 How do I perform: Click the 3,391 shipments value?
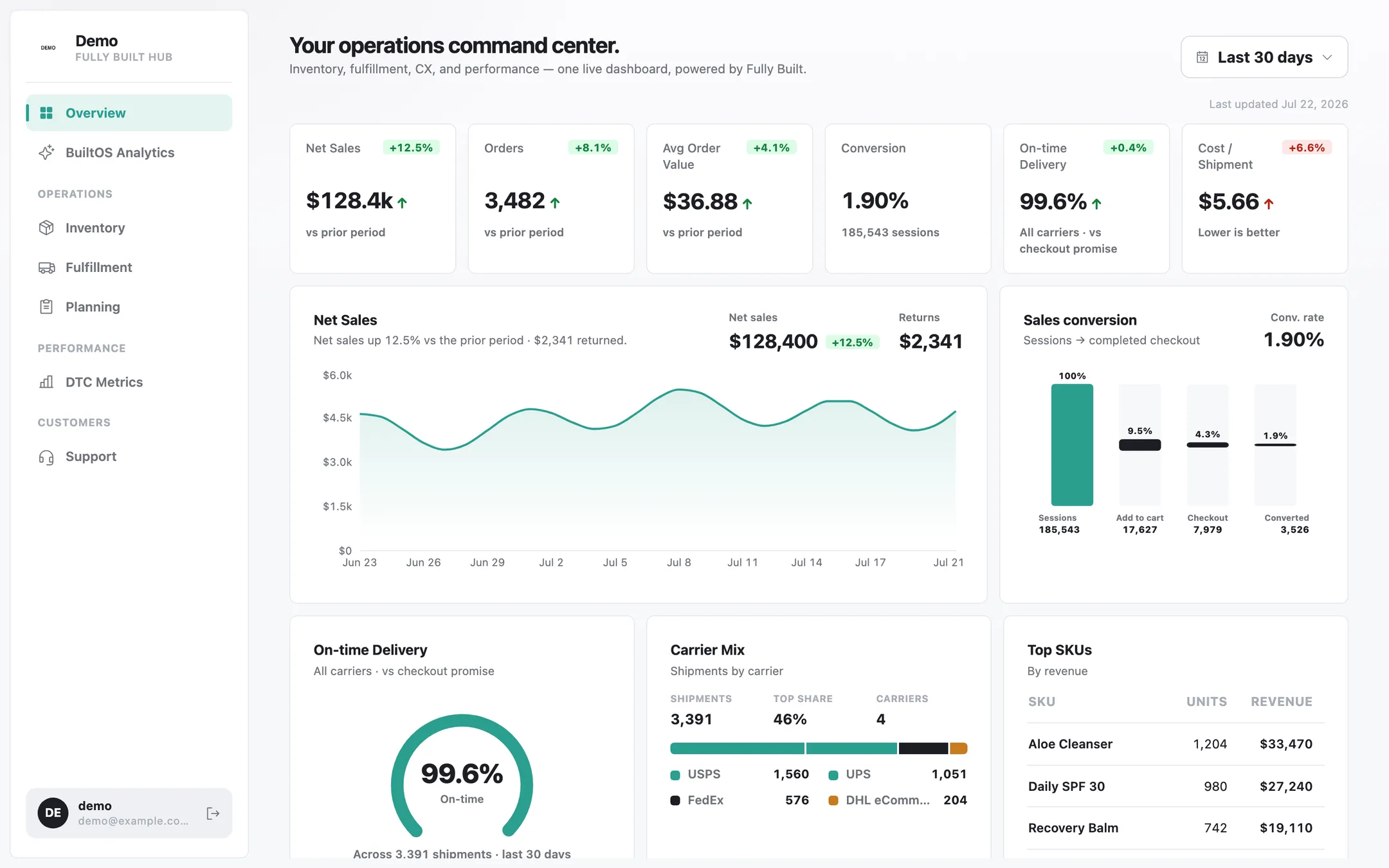point(691,719)
